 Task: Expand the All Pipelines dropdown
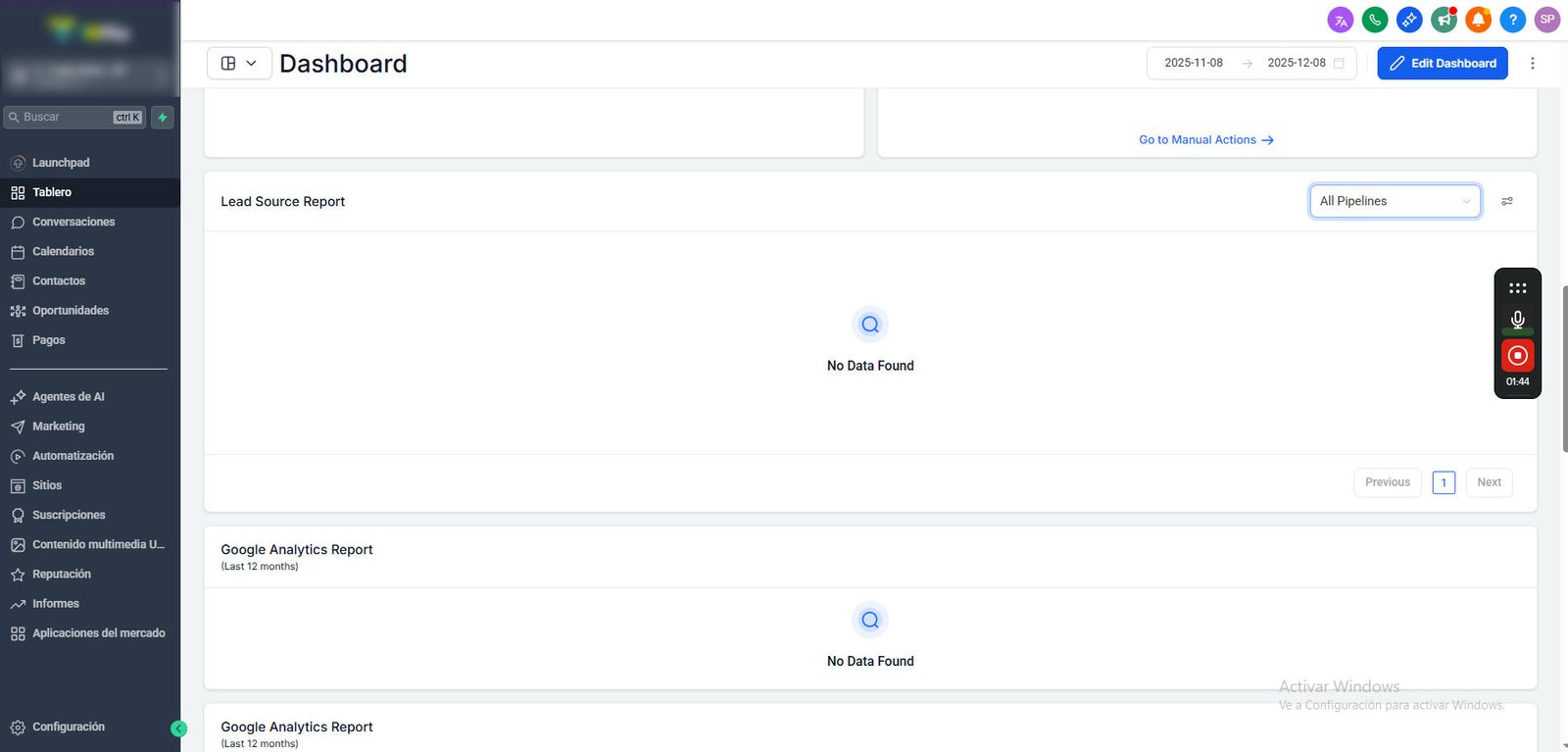click(1396, 201)
